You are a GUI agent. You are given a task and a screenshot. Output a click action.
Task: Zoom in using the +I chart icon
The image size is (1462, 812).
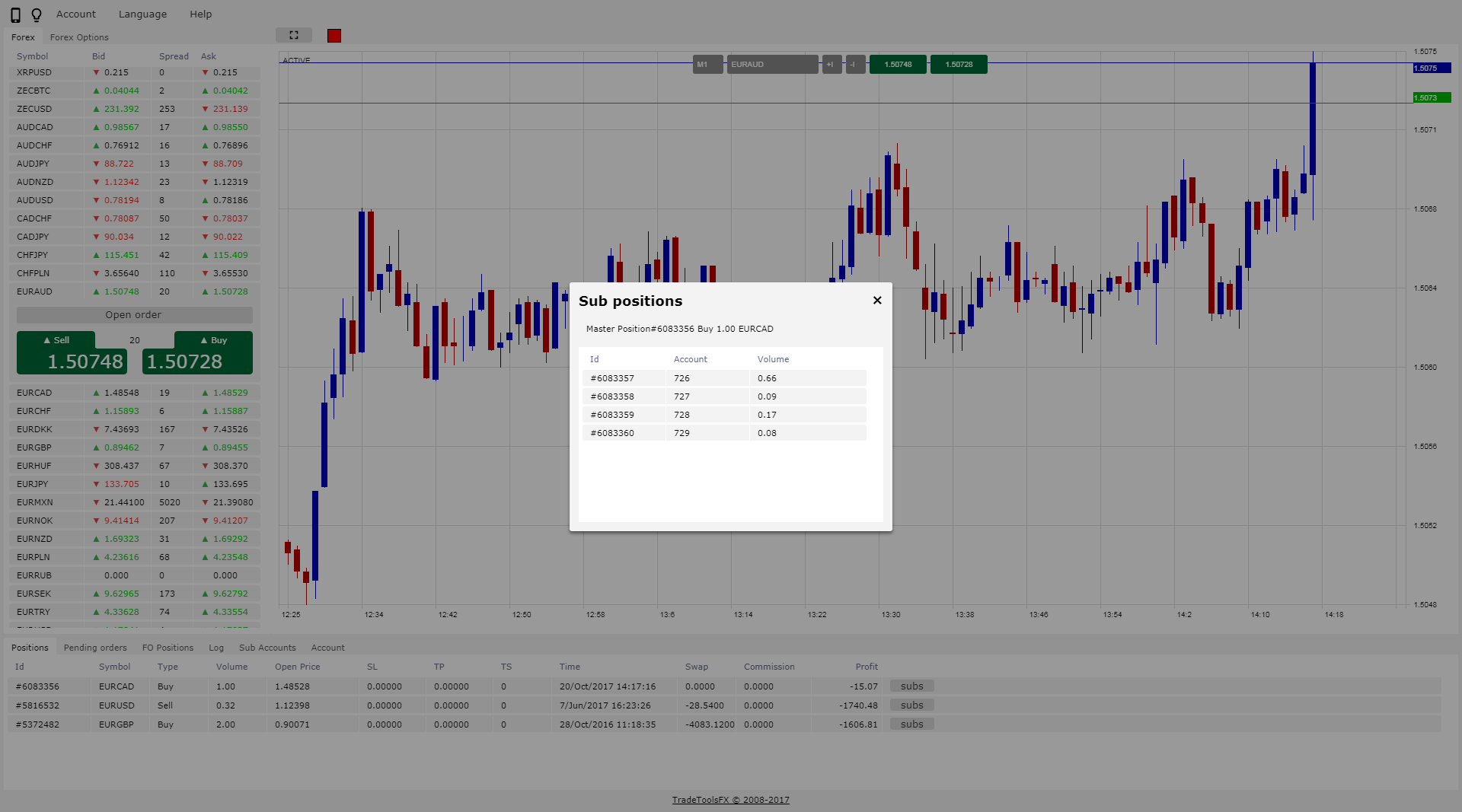[830, 64]
